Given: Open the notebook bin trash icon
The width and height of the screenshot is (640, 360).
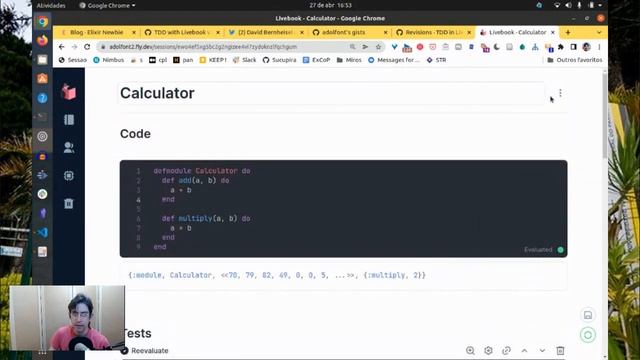Looking at the screenshot, I should [x=69, y=203].
